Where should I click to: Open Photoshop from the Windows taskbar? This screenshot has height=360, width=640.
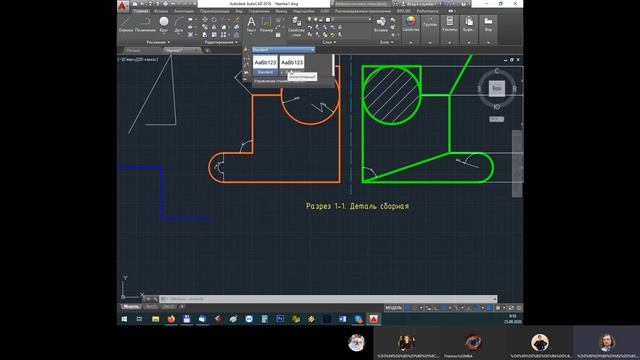[x=280, y=319]
